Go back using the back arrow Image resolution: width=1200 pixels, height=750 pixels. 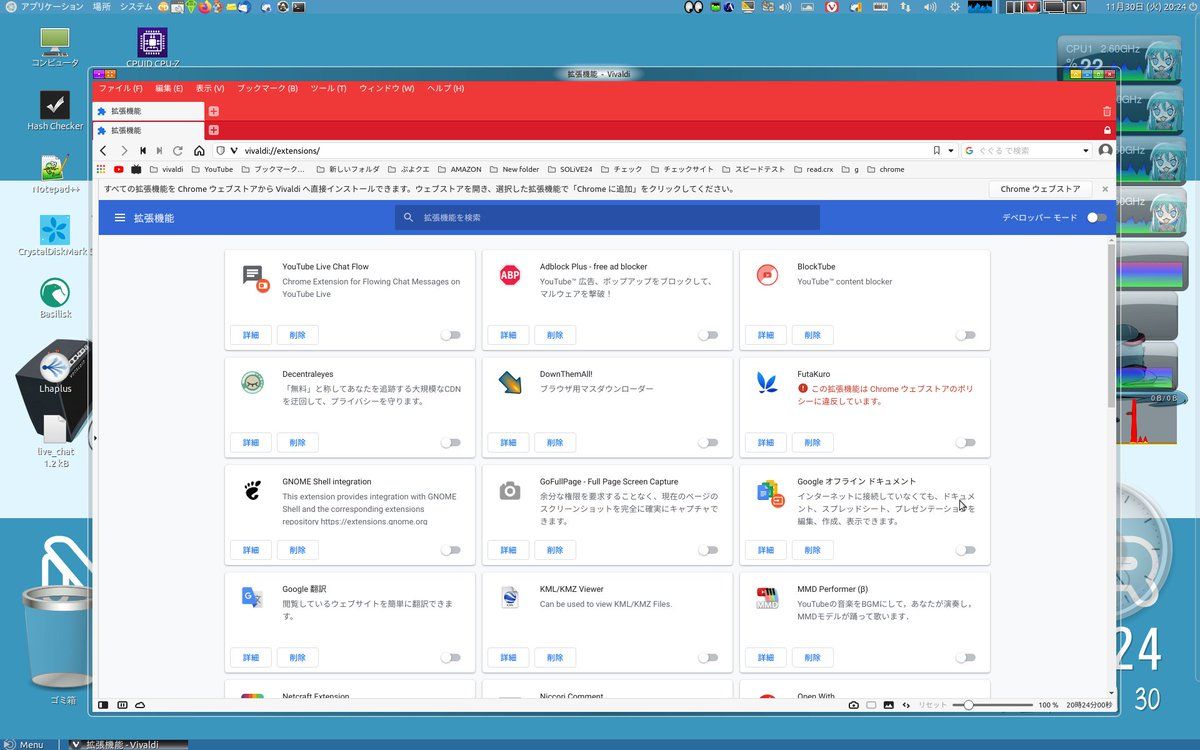coord(103,151)
